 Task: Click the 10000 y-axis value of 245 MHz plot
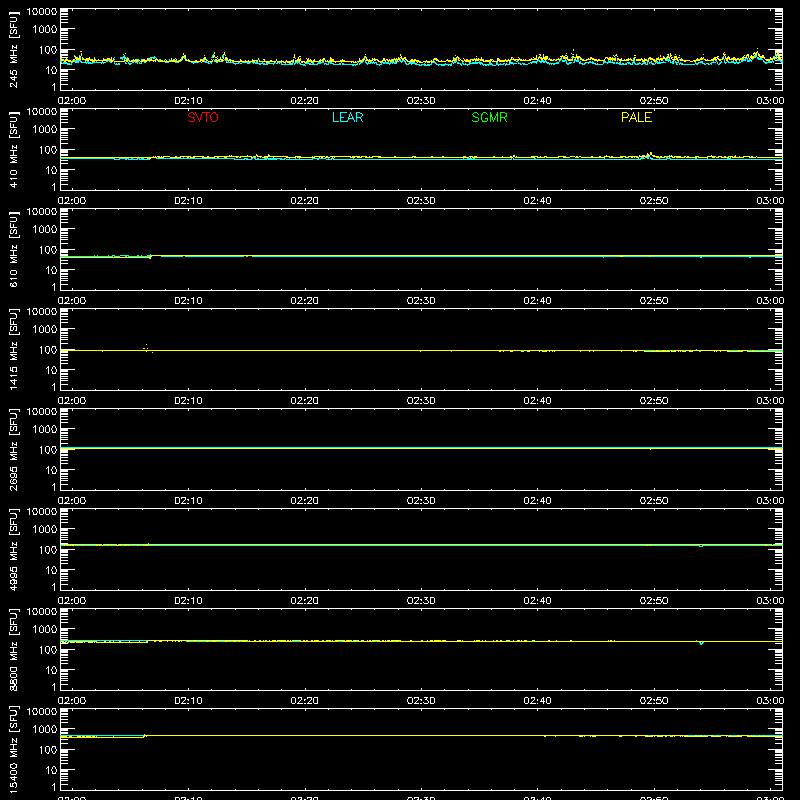tap(42, 12)
